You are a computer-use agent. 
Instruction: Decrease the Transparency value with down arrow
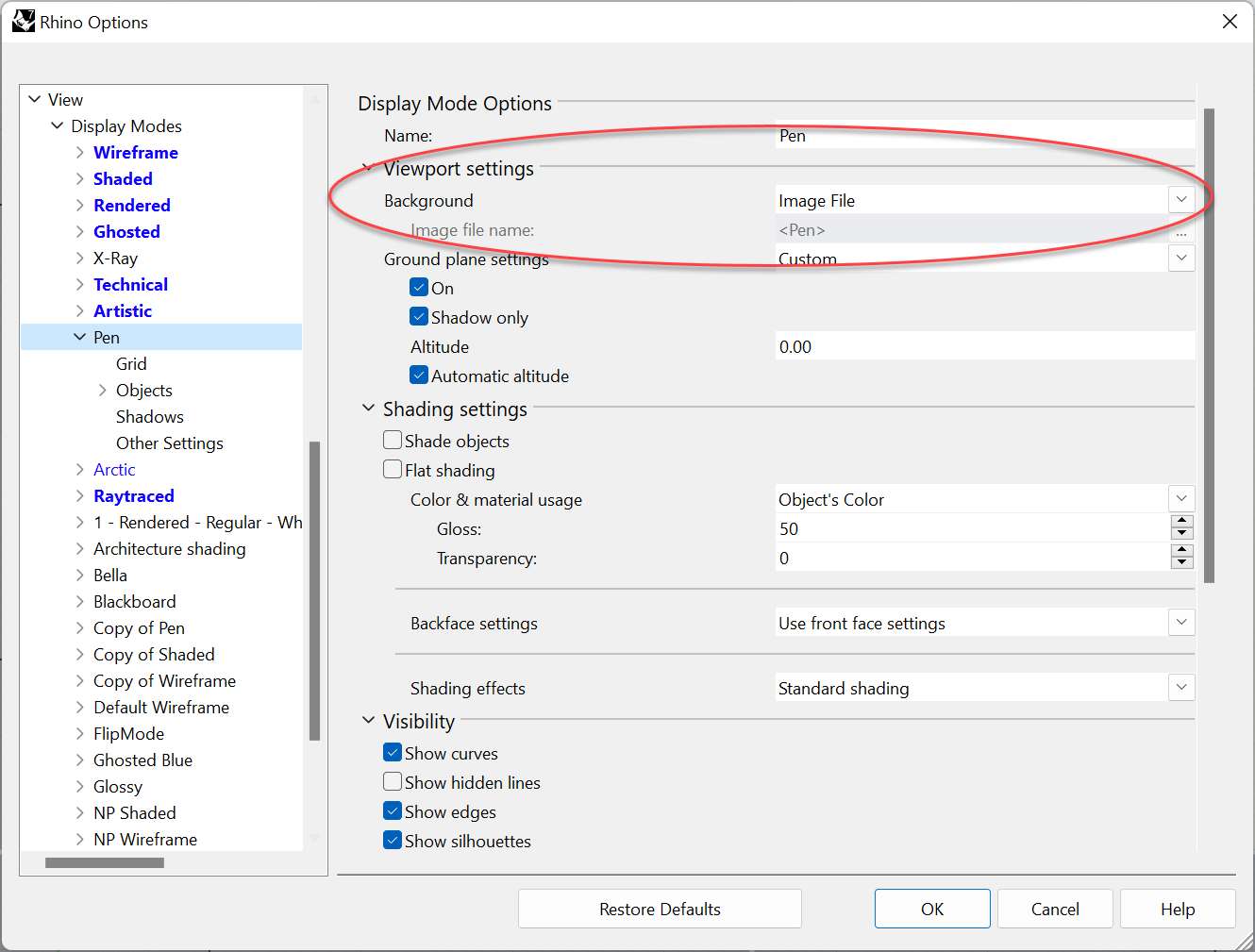(x=1181, y=563)
